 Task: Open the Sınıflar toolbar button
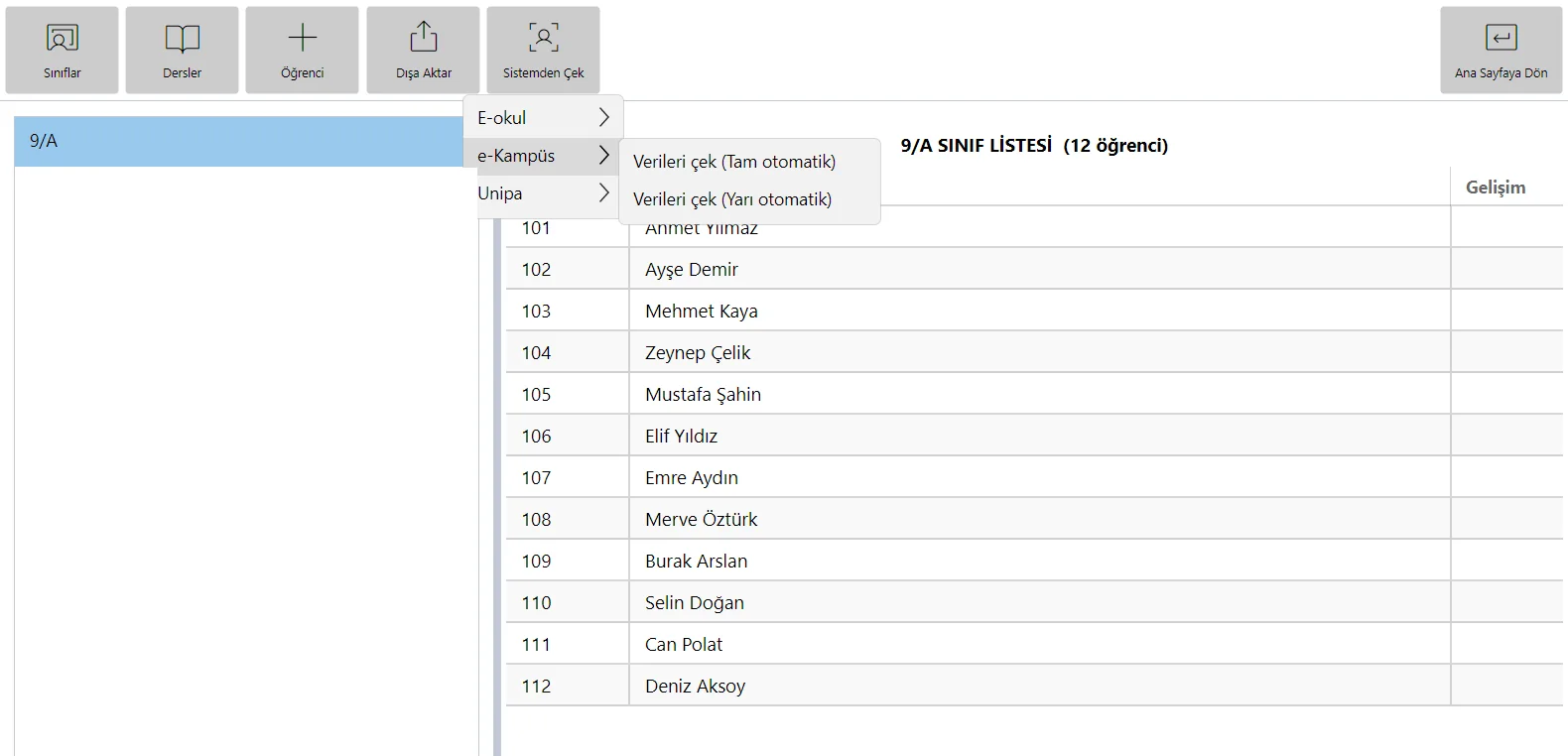[62, 50]
